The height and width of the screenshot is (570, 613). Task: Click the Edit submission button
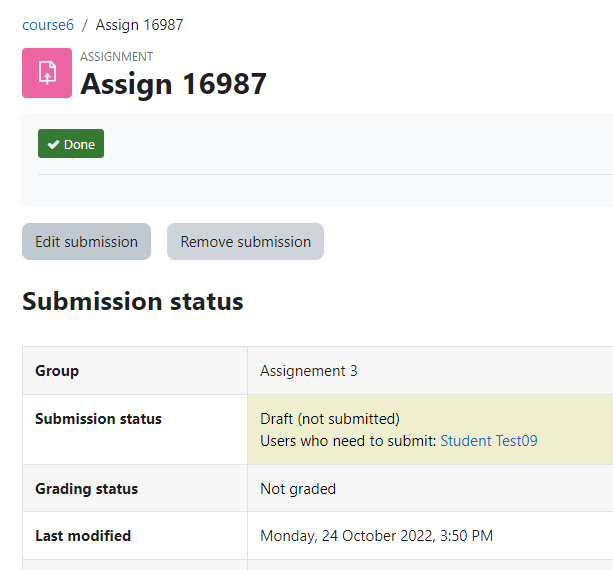pyautogui.click(x=86, y=242)
